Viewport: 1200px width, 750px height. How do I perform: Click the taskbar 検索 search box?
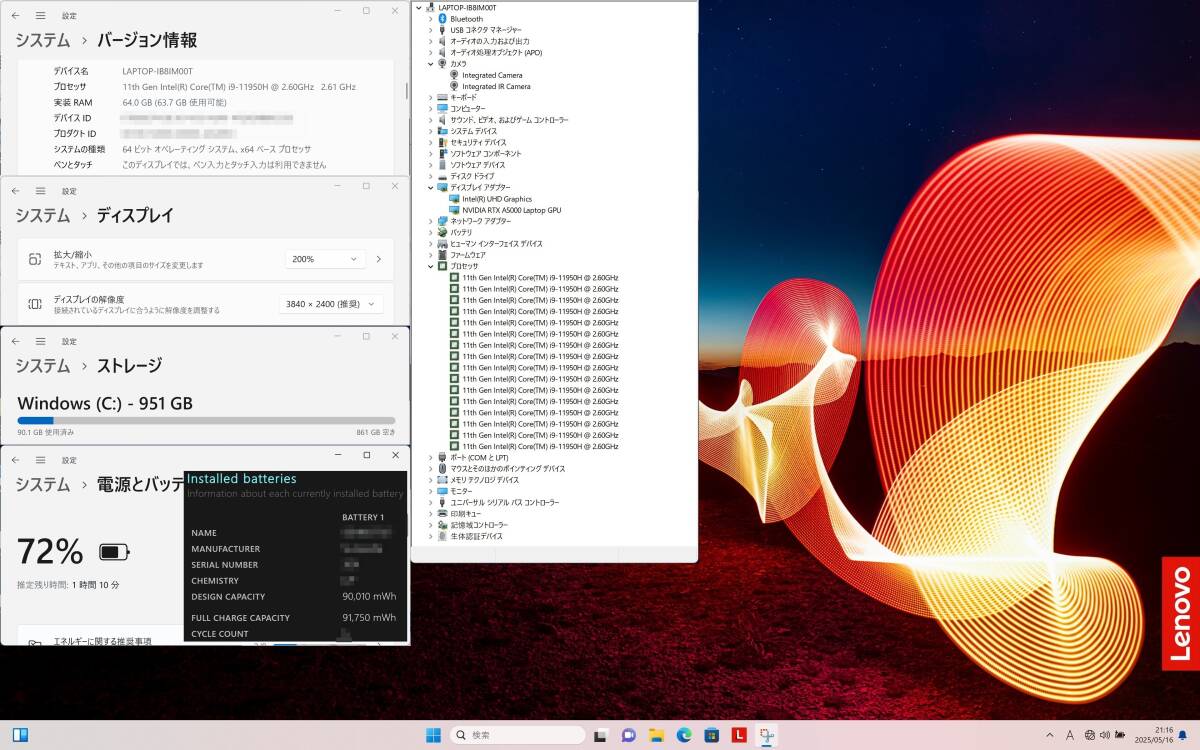(517, 735)
